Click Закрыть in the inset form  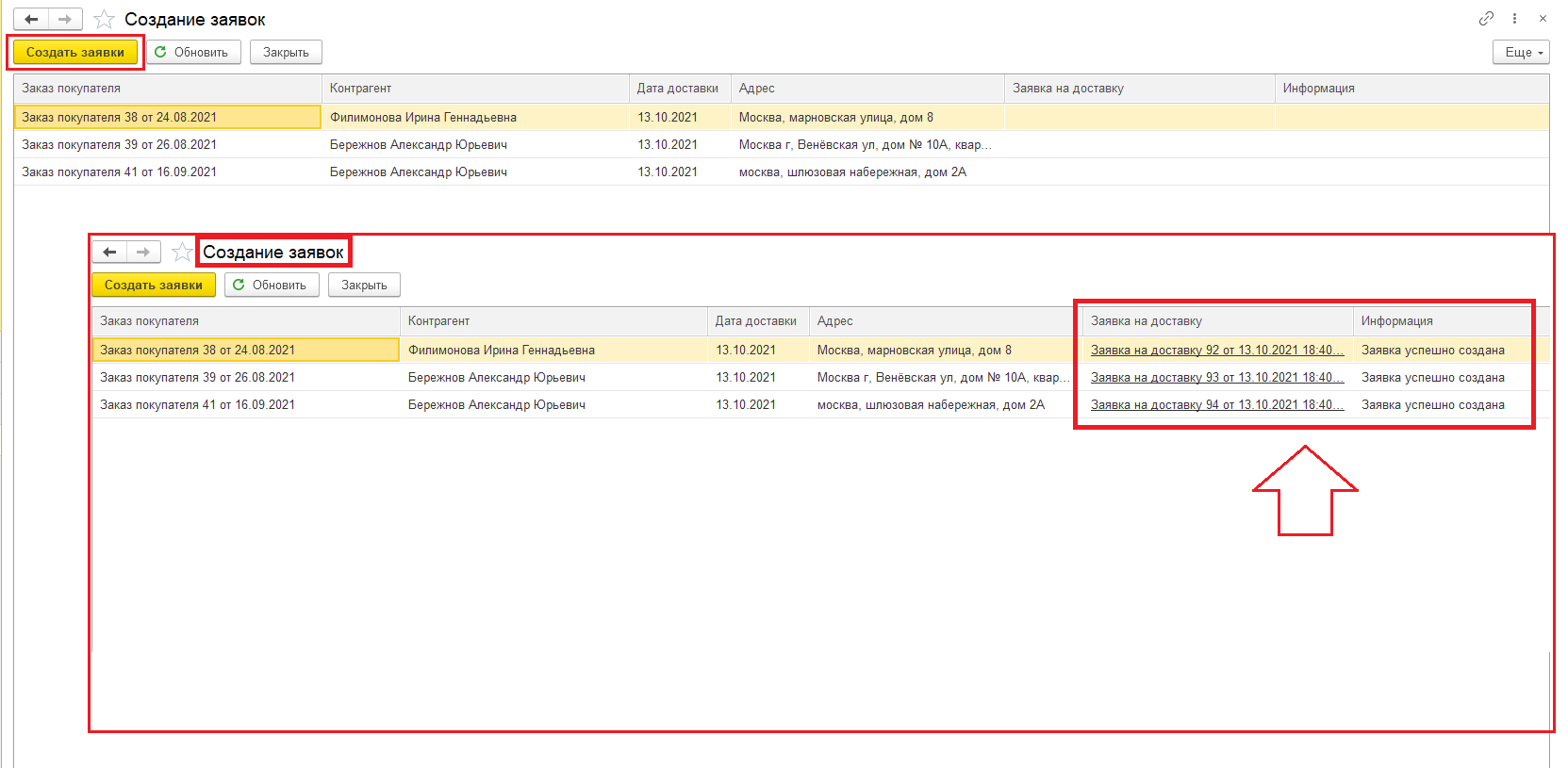click(x=364, y=285)
